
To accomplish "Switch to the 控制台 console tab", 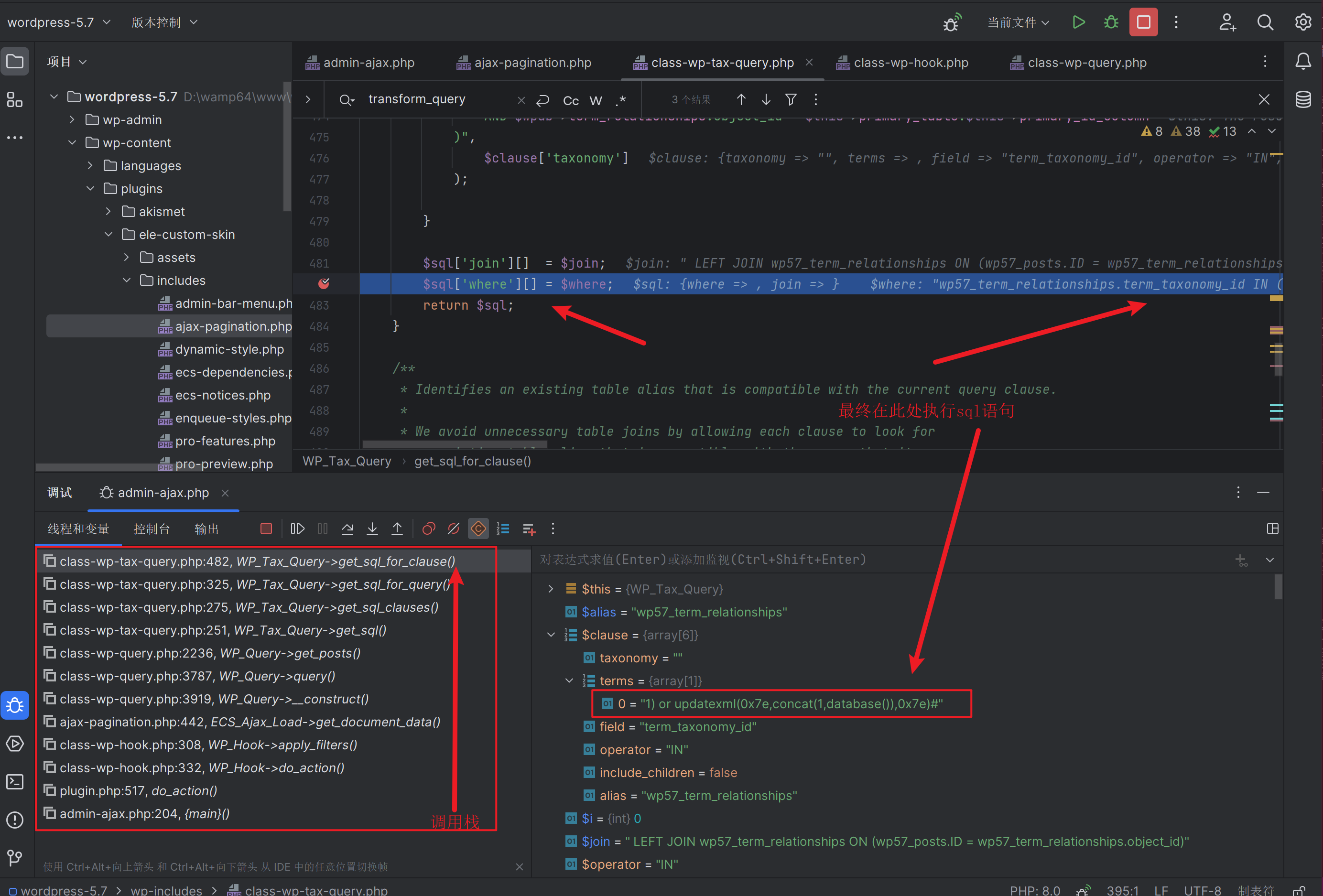I will 151,529.
